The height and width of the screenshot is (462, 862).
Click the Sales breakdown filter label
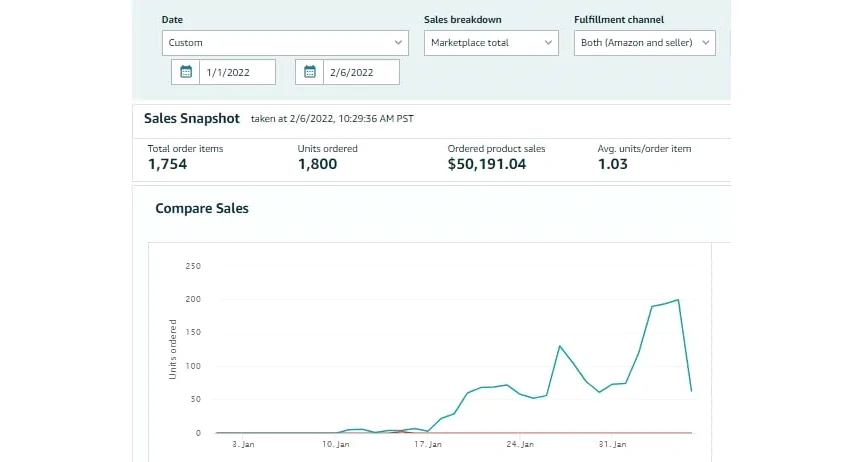tap(462, 20)
